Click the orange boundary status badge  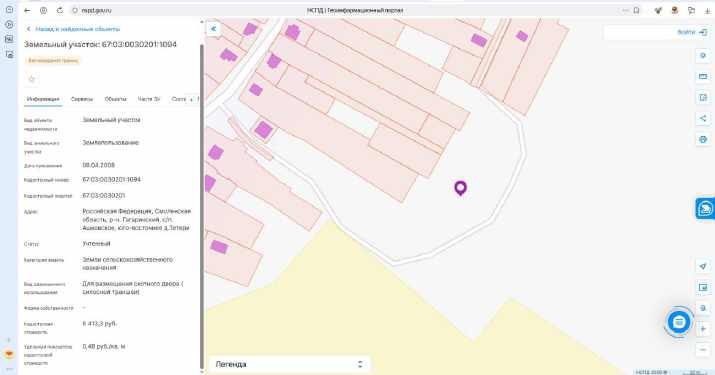(x=53, y=60)
